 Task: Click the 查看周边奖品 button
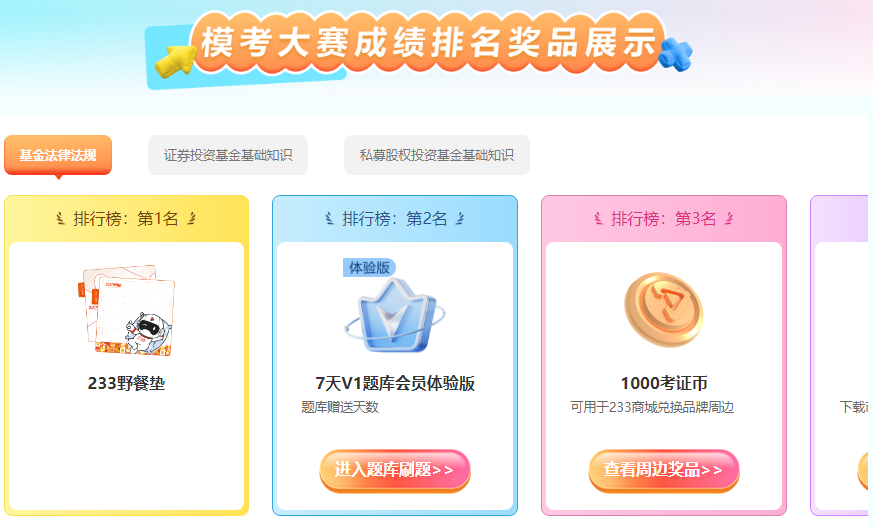pos(664,470)
